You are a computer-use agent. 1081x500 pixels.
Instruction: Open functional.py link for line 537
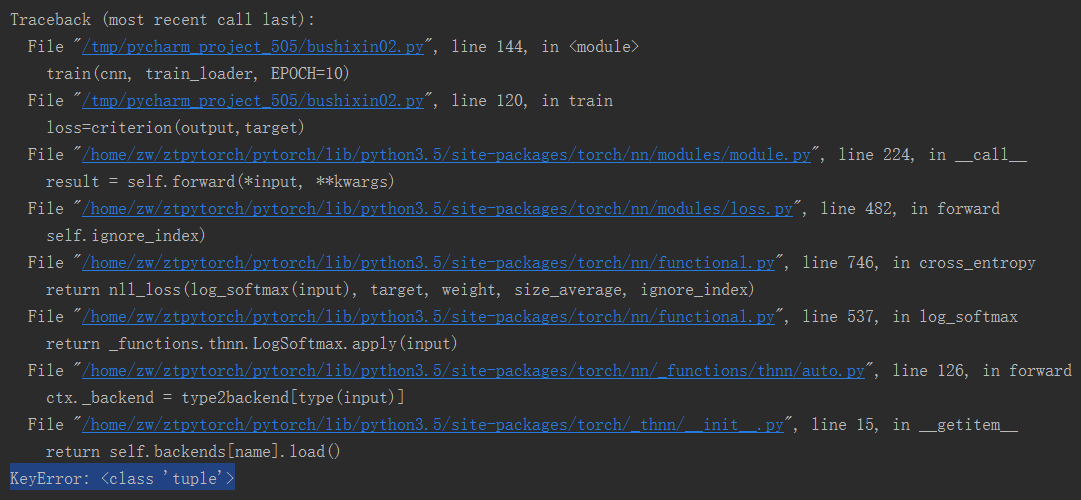[429, 317]
